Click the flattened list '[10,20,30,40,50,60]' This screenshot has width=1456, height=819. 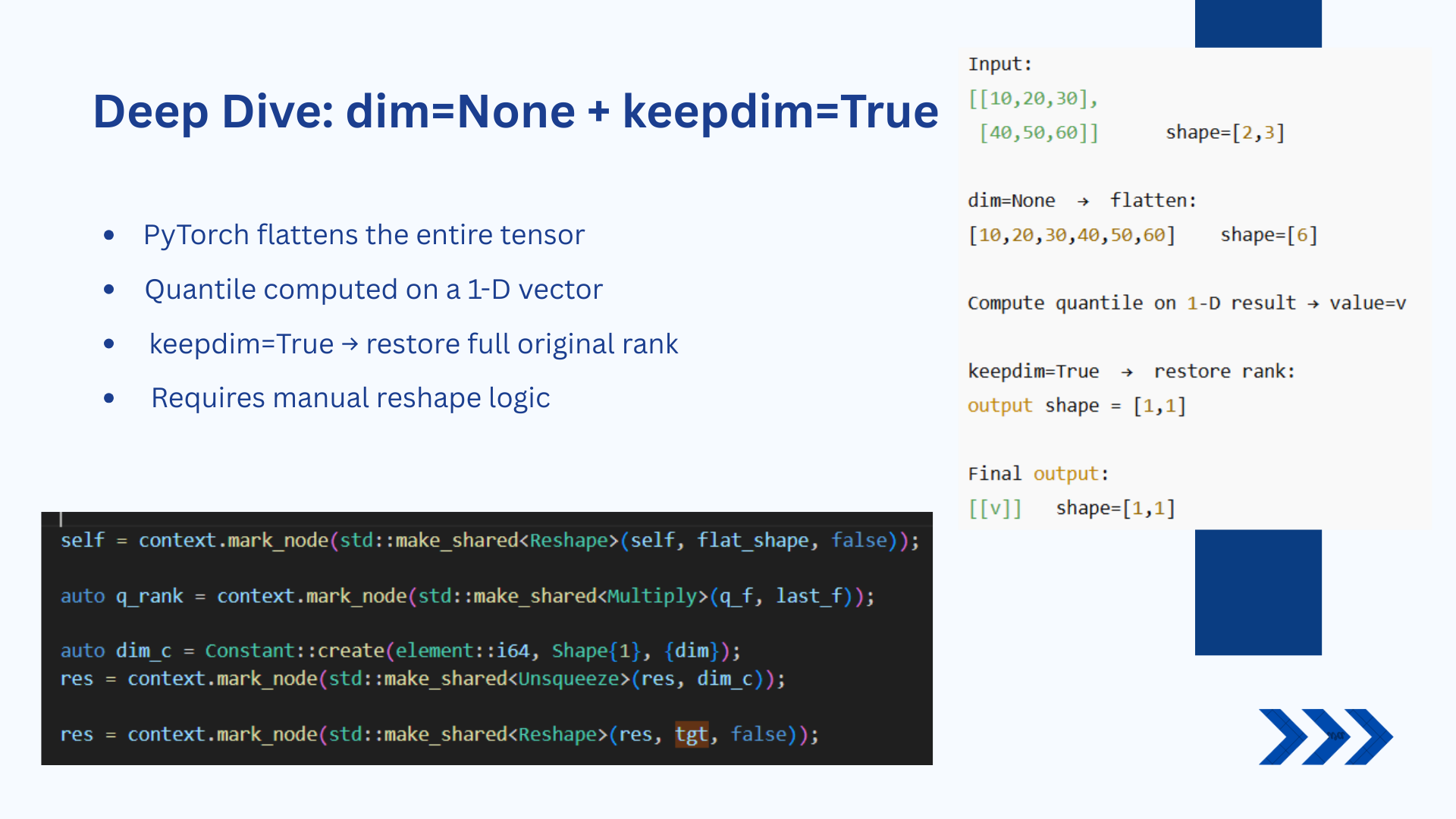[x=1071, y=235]
